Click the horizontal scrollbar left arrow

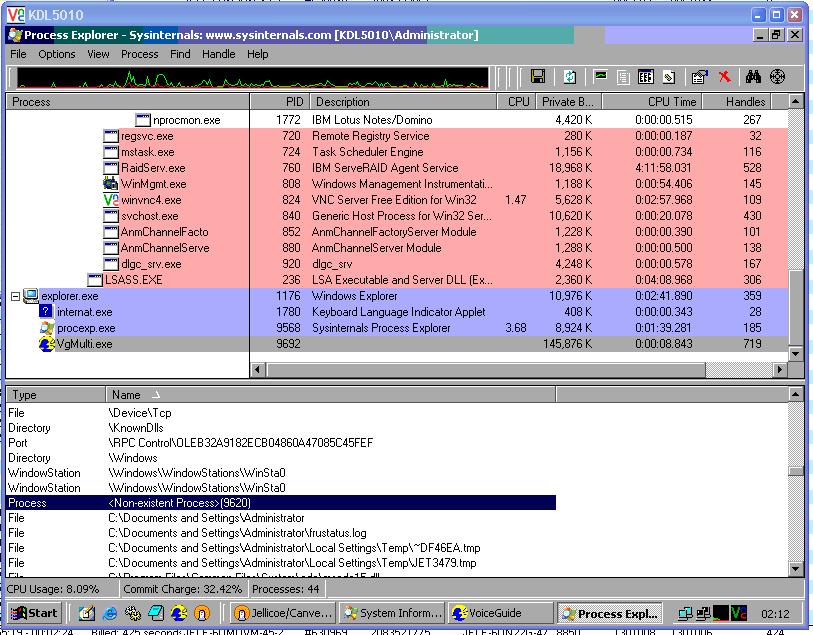coord(258,370)
